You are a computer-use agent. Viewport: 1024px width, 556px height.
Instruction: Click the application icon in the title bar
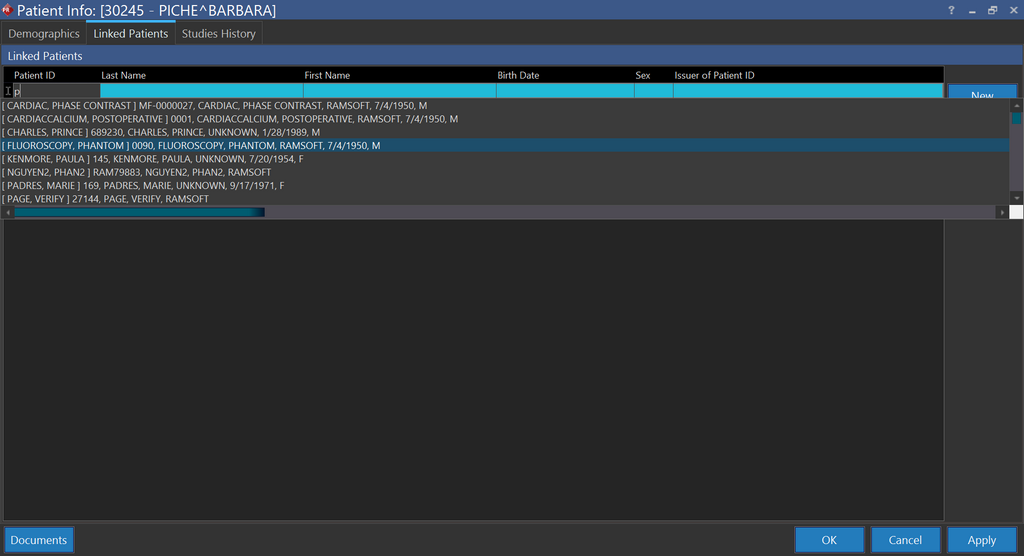tap(7, 10)
